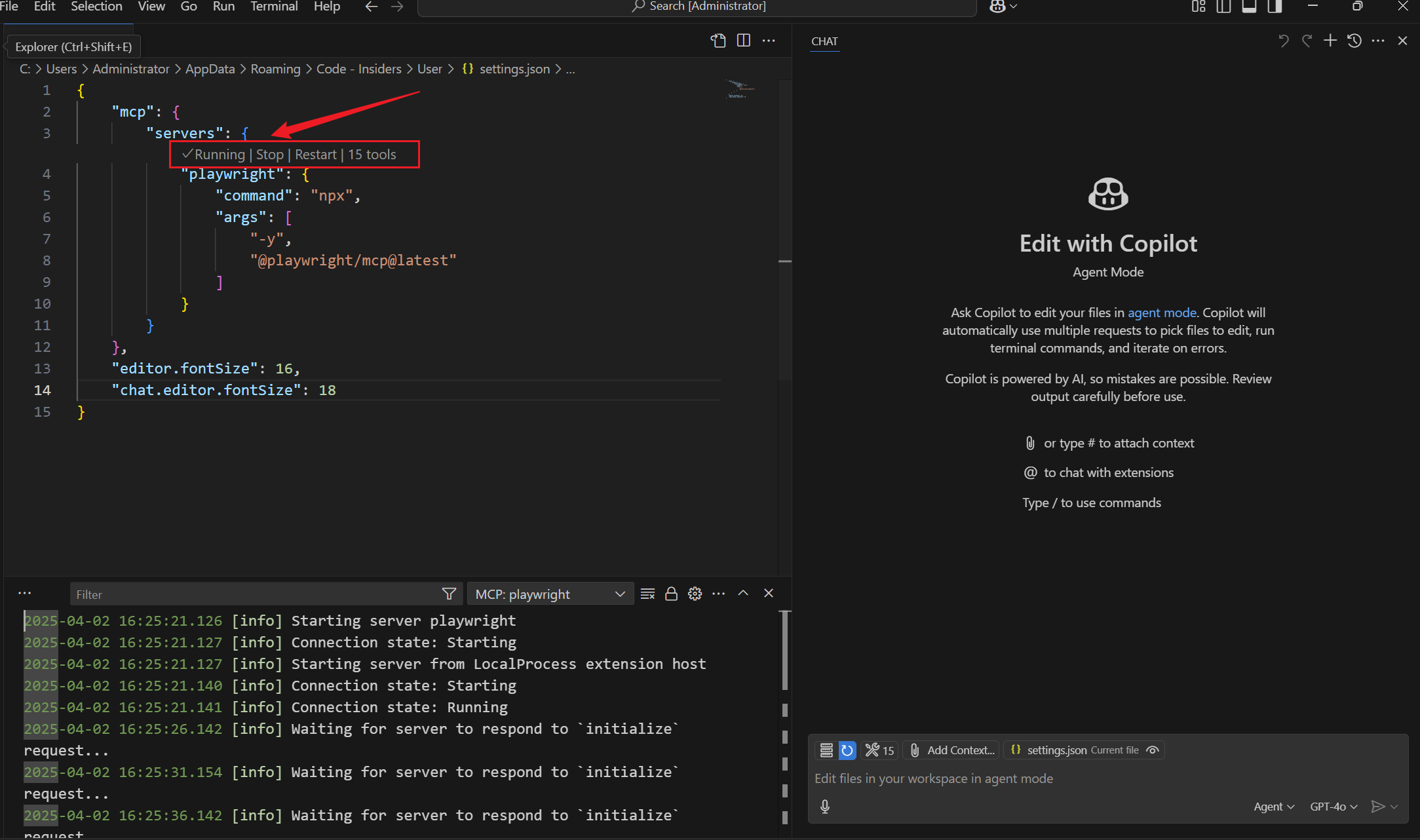Click Add Context button in chat
Image resolution: width=1420 pixels, height=840 pixels.
(952, 750)
